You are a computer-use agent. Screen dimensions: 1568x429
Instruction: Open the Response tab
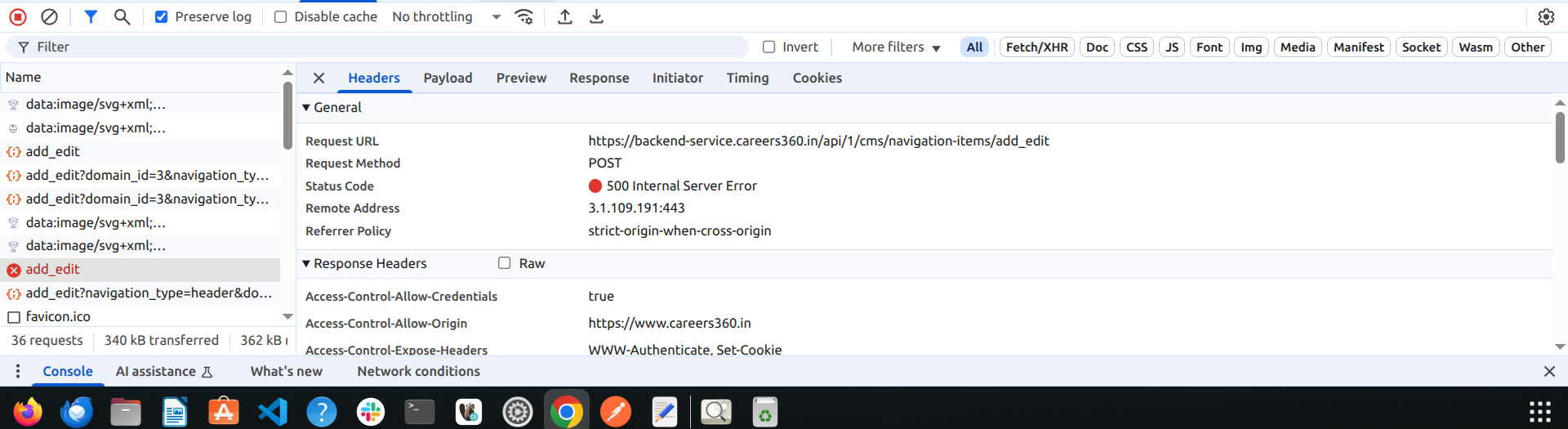click(599, 78)
